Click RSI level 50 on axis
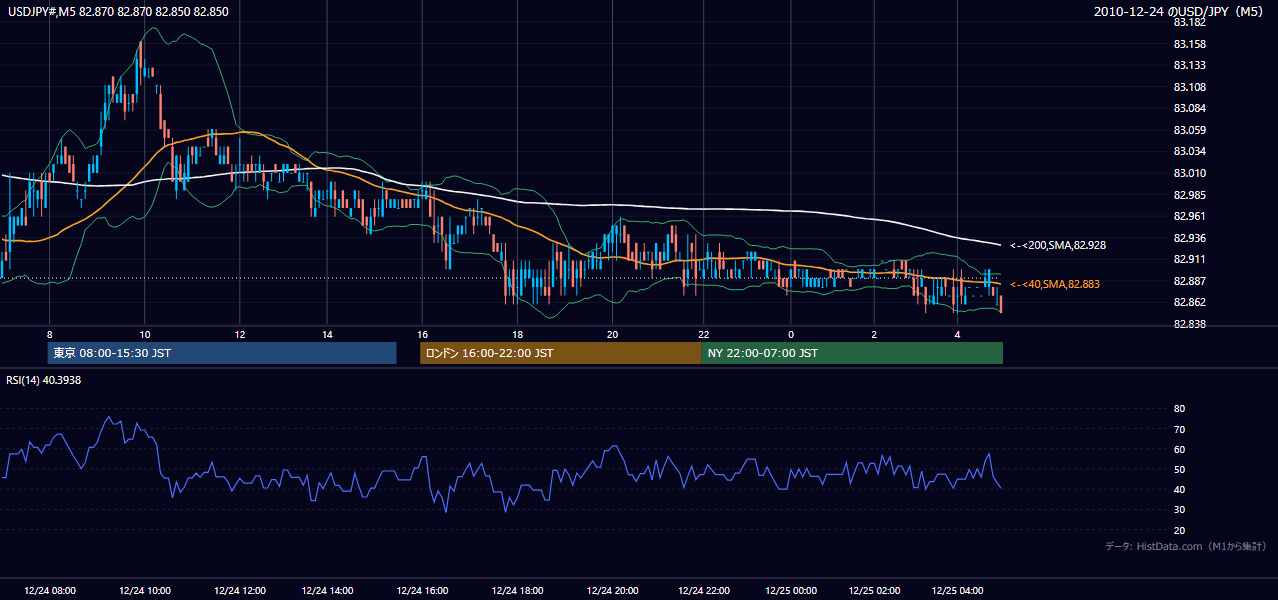This screenshot has width=1278, height=600. tap(1179, 469)
